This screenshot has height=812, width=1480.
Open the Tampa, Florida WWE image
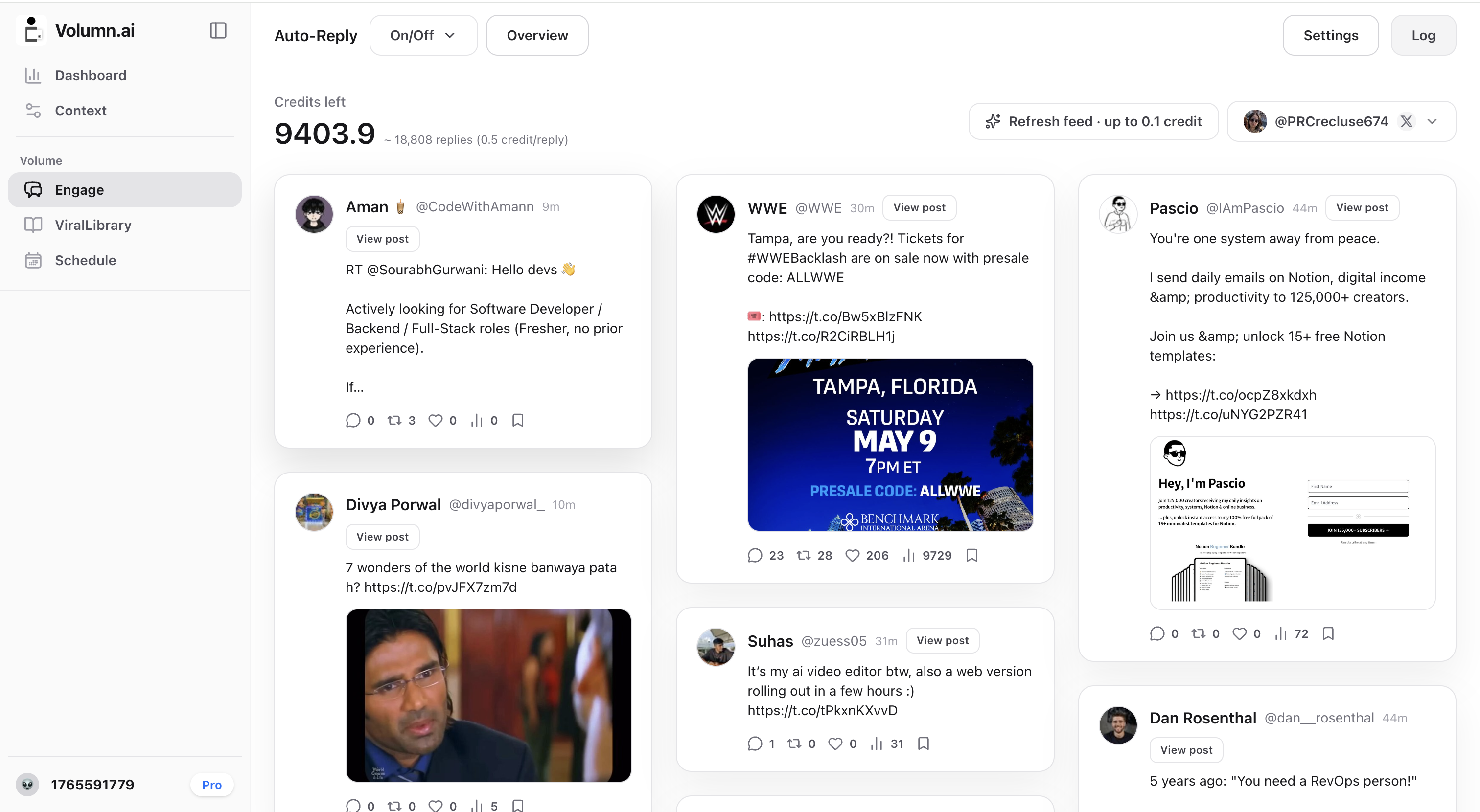point(890,445)
